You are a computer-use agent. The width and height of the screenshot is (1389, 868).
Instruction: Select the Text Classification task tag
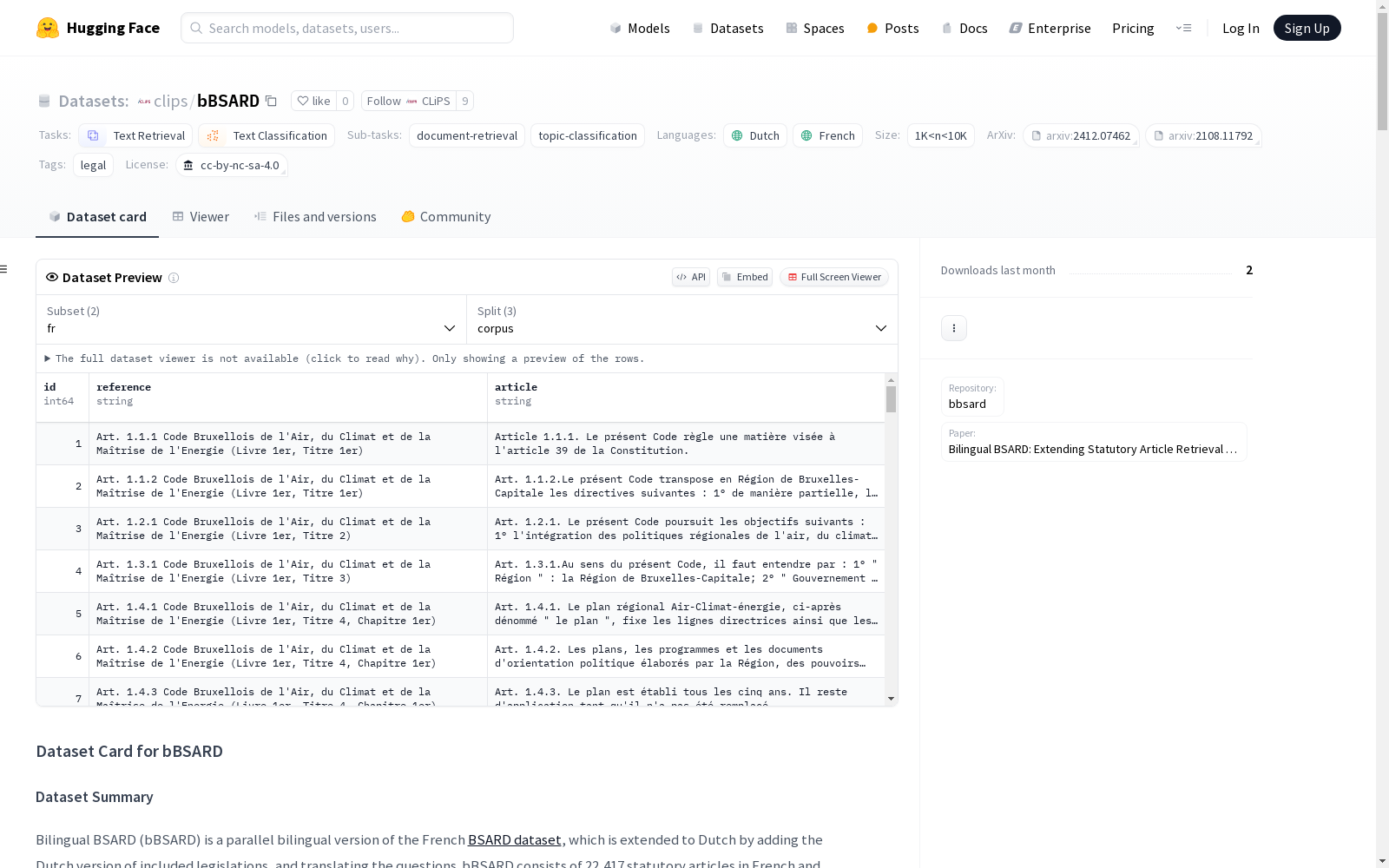coord(267,135)
